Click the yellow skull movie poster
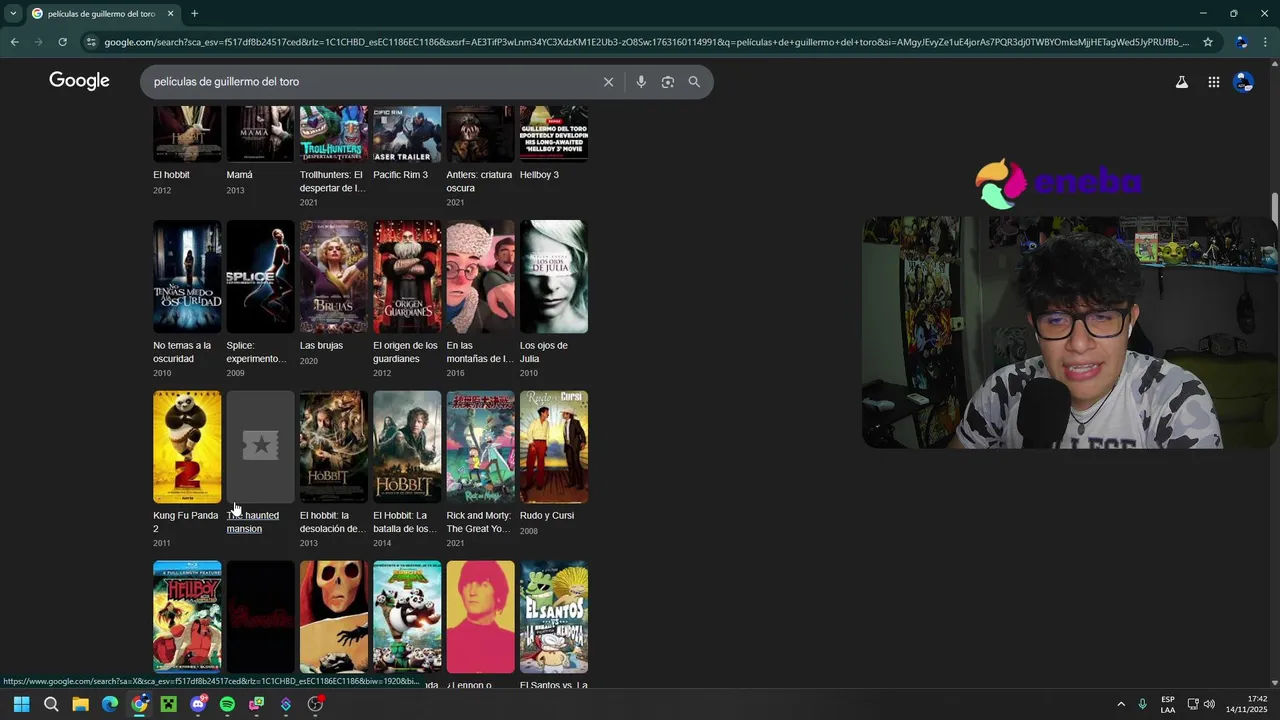The width and height of the screenshot is (1280, 720). (334, 617)
